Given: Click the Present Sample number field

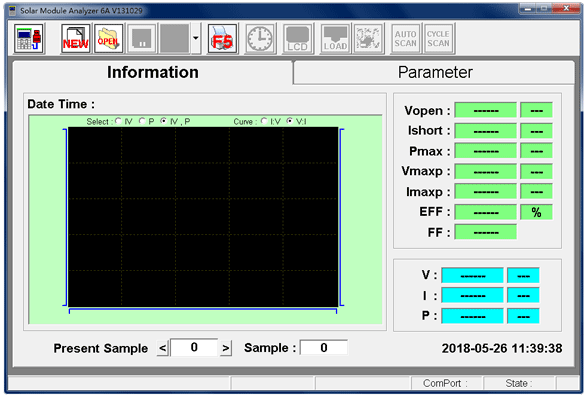Looking at the screenshot, I should (x=194, y=348).
